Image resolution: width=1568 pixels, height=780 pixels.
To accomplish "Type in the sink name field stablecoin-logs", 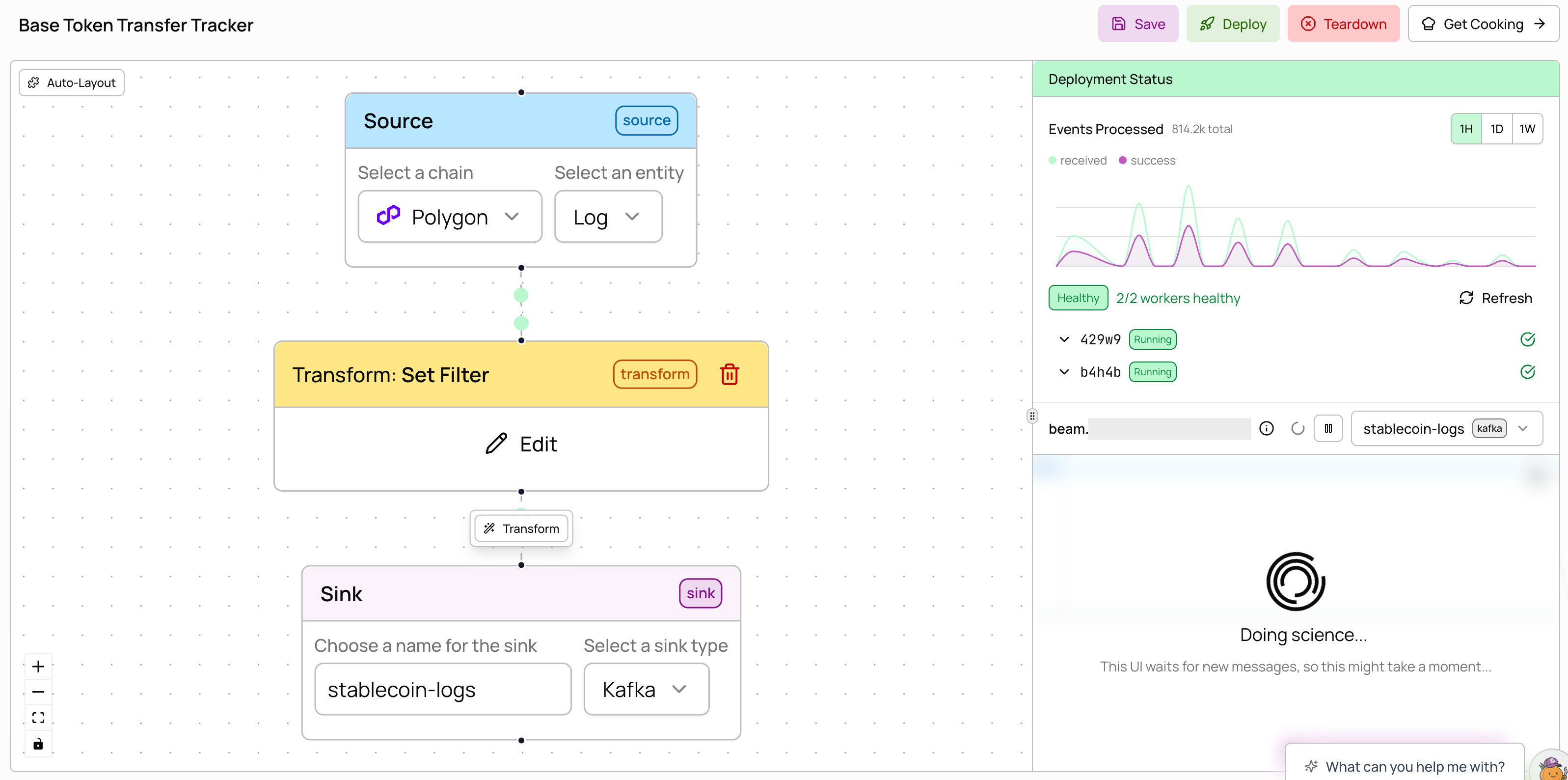I will [x=442, y=689].
